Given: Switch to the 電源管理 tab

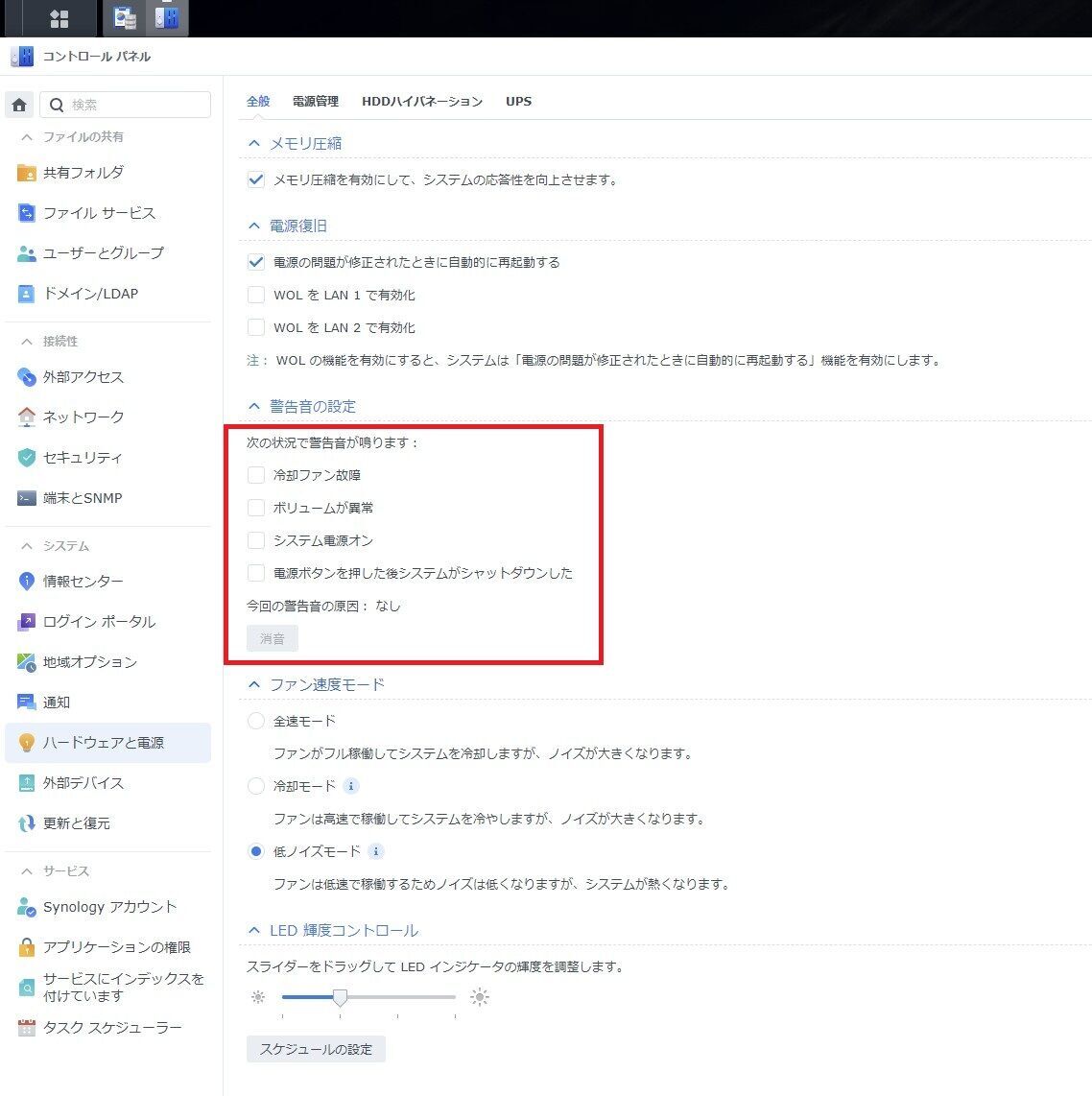Looking at the screenshot, I should point(315,102).
